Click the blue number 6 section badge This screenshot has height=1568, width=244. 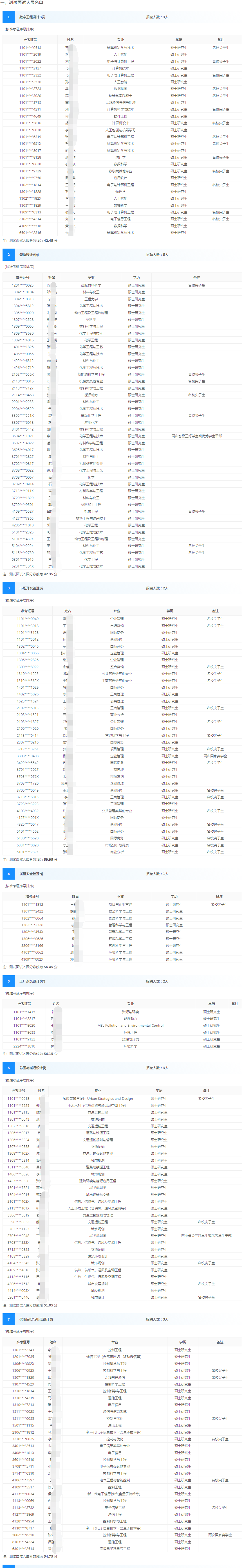8,1068
